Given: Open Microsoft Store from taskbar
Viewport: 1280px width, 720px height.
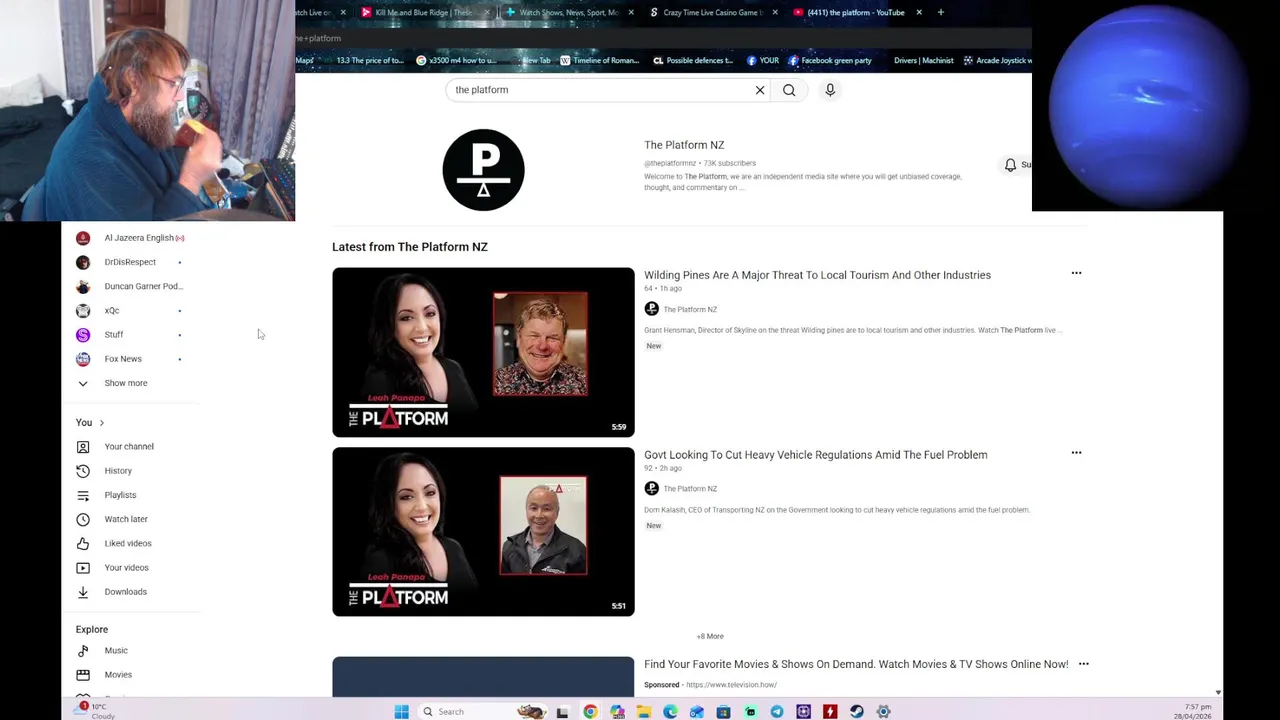Looking at the screenshot, I should (723, 712).
